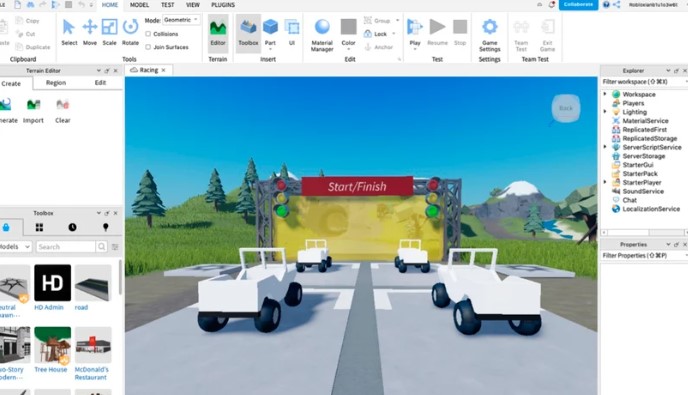This screenshot has width=688, height=395.
Task: Click the Toolbox search field
Action: pyautogui.click(x=66, y=247)
